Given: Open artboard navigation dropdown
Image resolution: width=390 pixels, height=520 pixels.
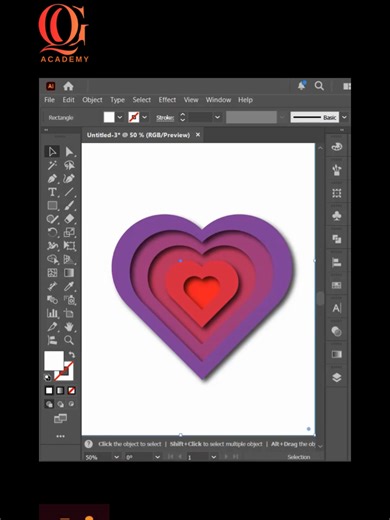Looking at the screenshot, I should (x=214, y=457).
